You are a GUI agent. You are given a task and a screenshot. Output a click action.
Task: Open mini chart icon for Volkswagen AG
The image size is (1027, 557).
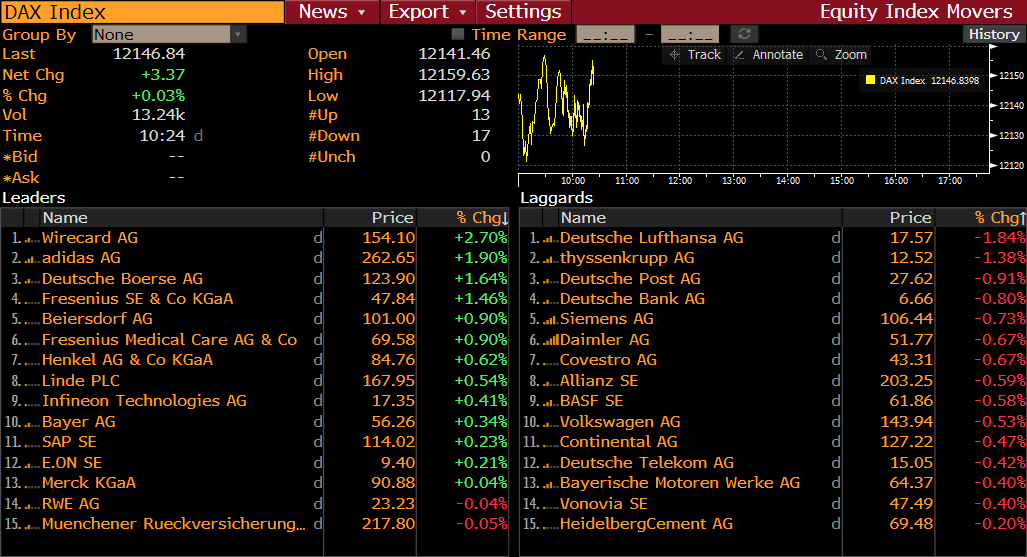[551, 423]
